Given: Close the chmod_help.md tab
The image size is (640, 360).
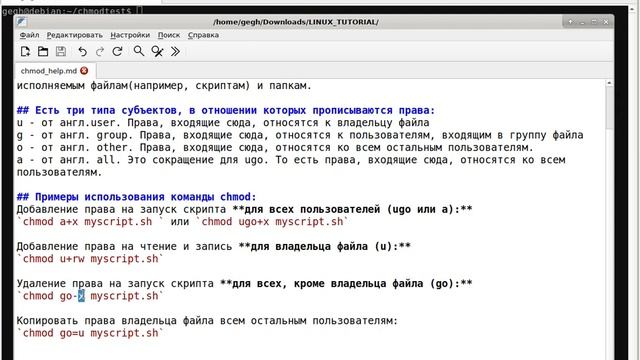Looking at the screenshot, I should (84, 71).
